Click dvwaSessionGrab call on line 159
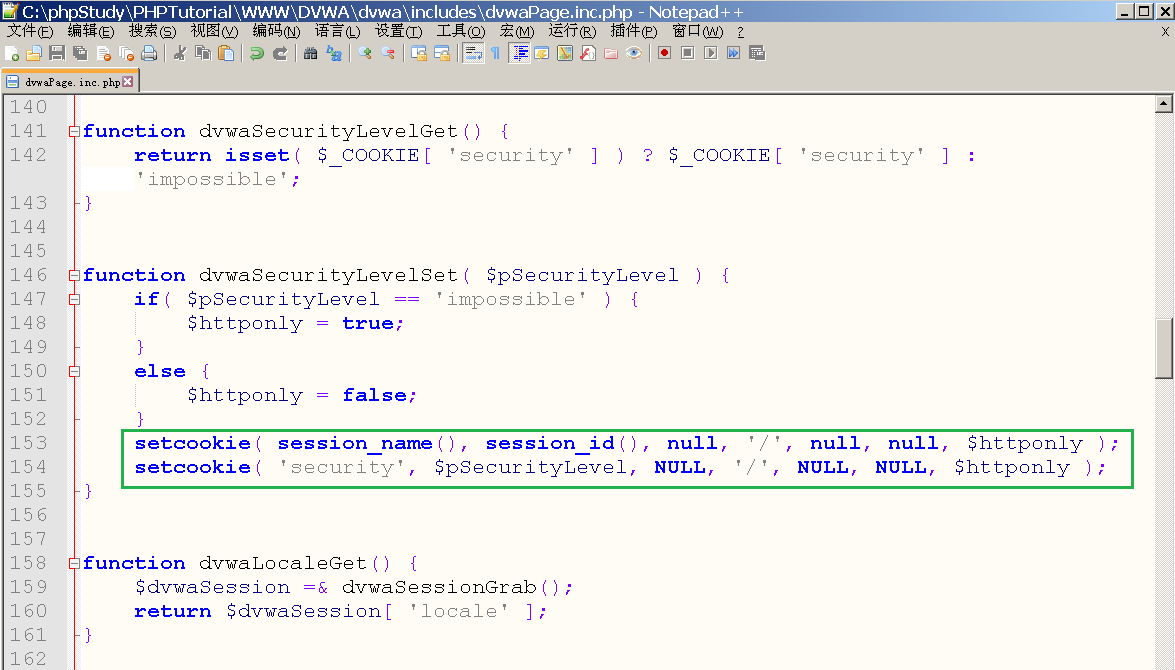The image size is (1175, 670). coord(439,587)
